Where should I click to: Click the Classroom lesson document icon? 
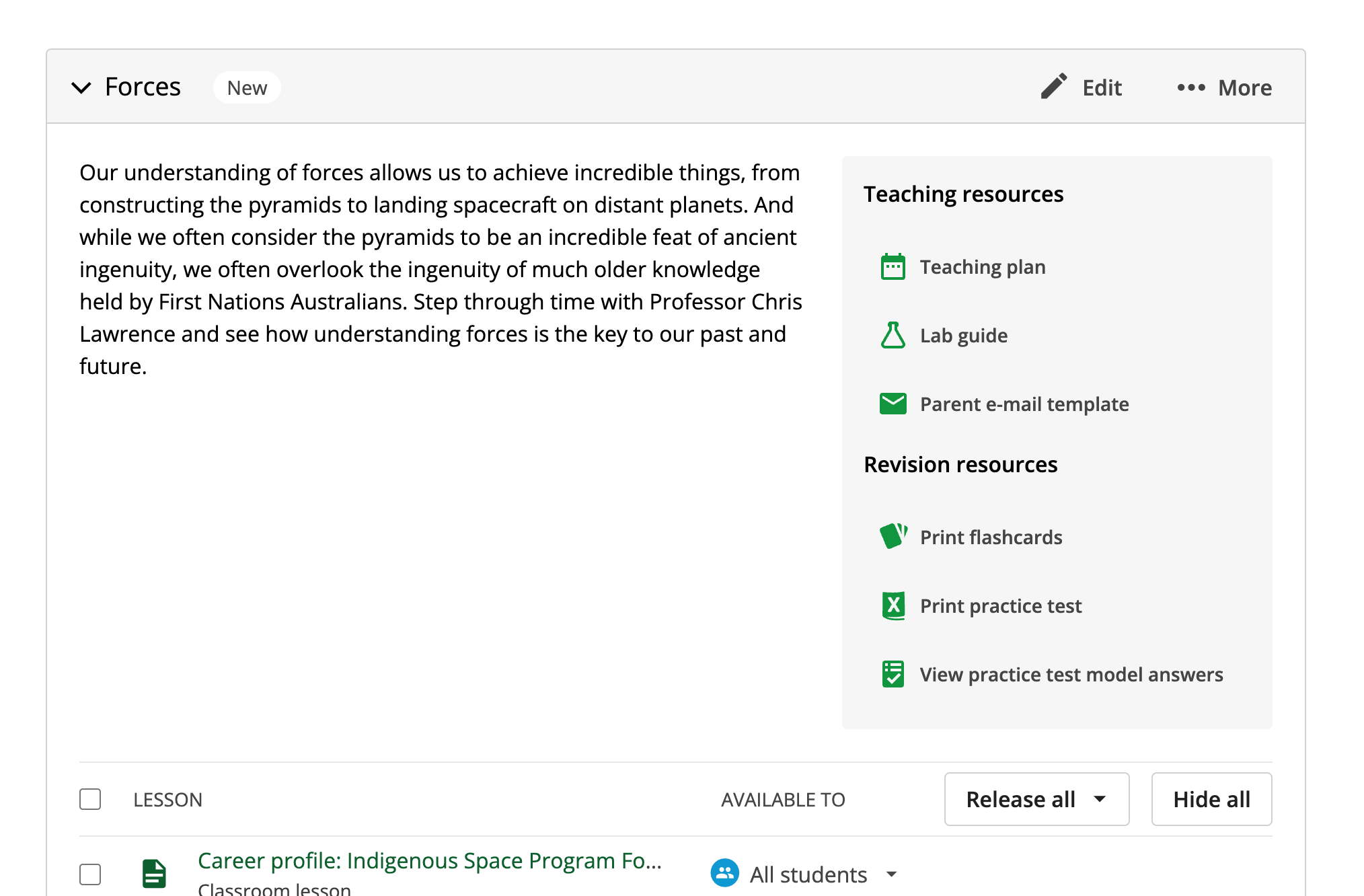(x=154, y=874)
